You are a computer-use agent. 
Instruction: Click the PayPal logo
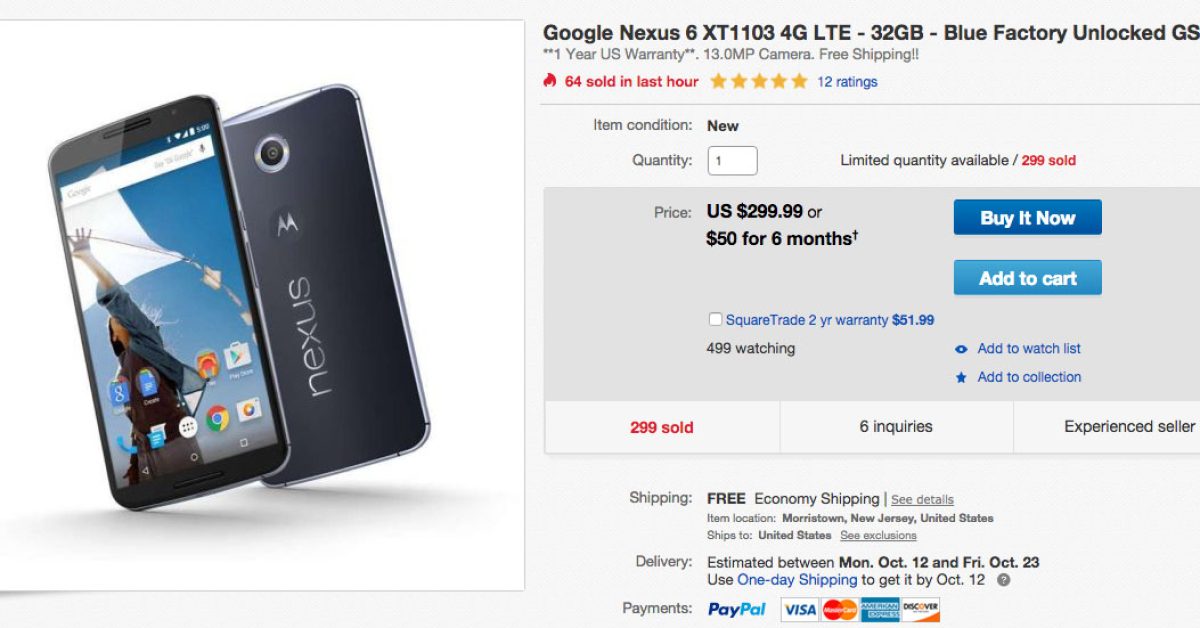coord(737,609)
